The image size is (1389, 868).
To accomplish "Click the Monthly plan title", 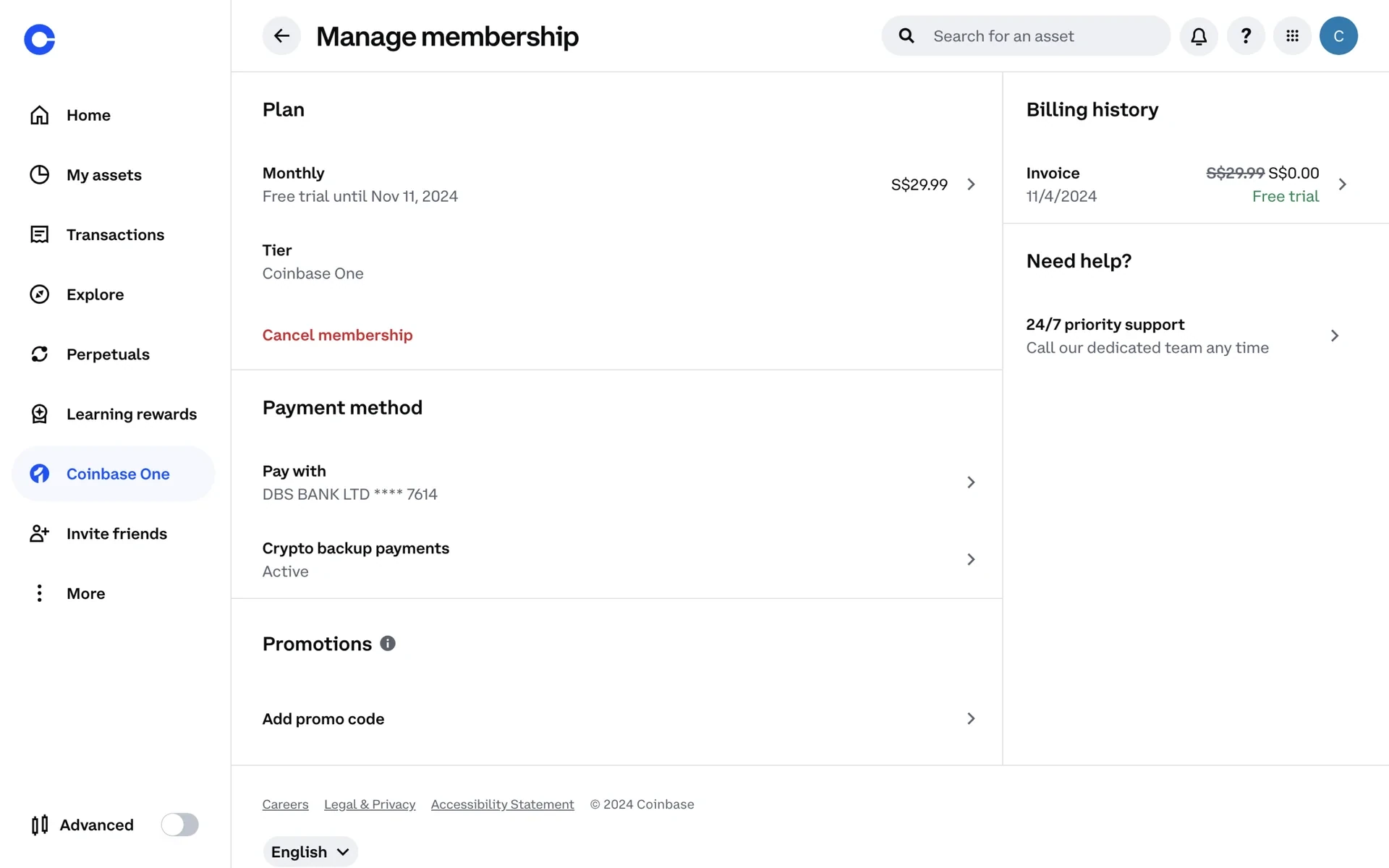I will click(294, 173).
